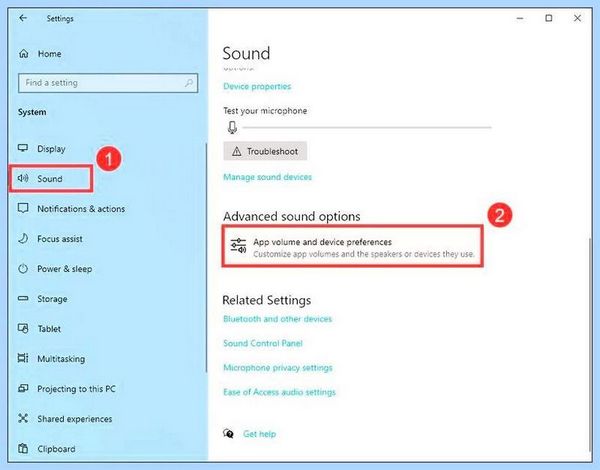Click the microphone icon under Test your microphone
This screenshot has width=600, height=470.
click(x=232, y=127)
